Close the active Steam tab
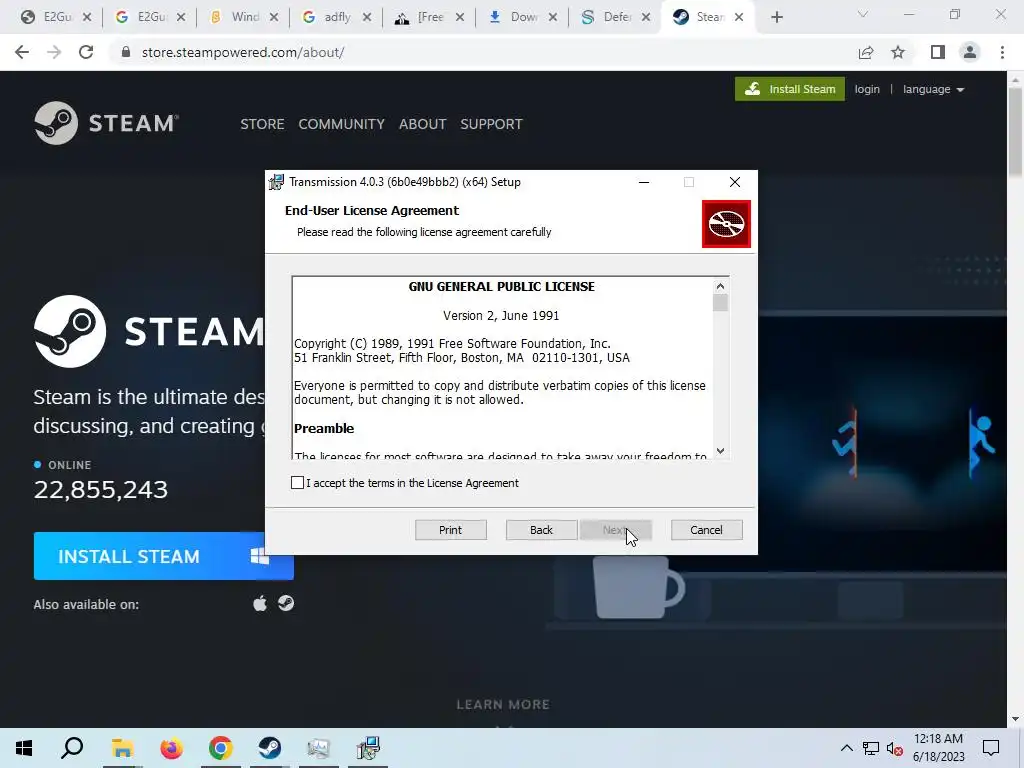The image size is (1024, 768). coord(739,17)
